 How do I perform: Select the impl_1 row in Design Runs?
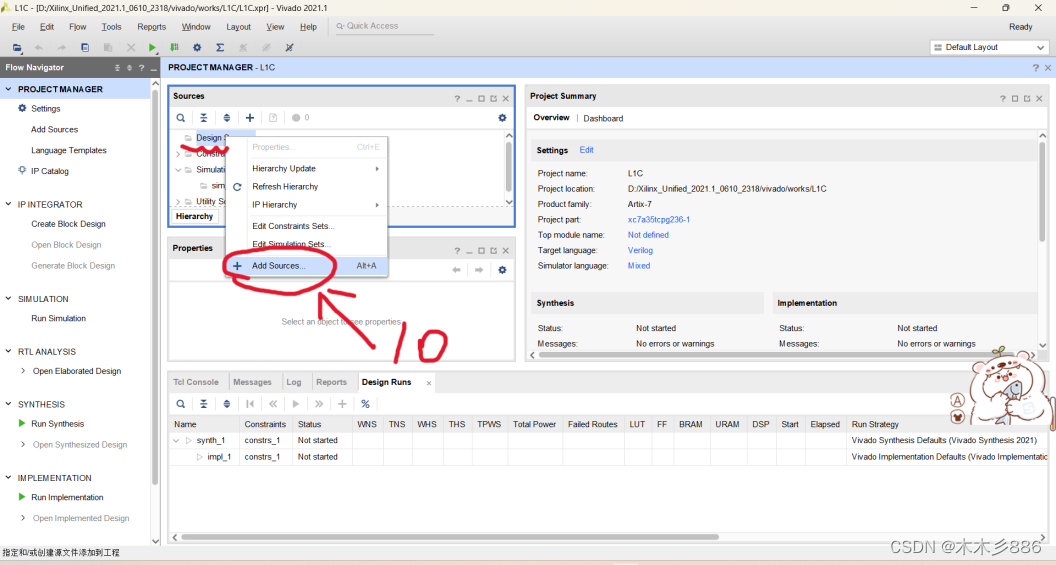click(606, 457)
